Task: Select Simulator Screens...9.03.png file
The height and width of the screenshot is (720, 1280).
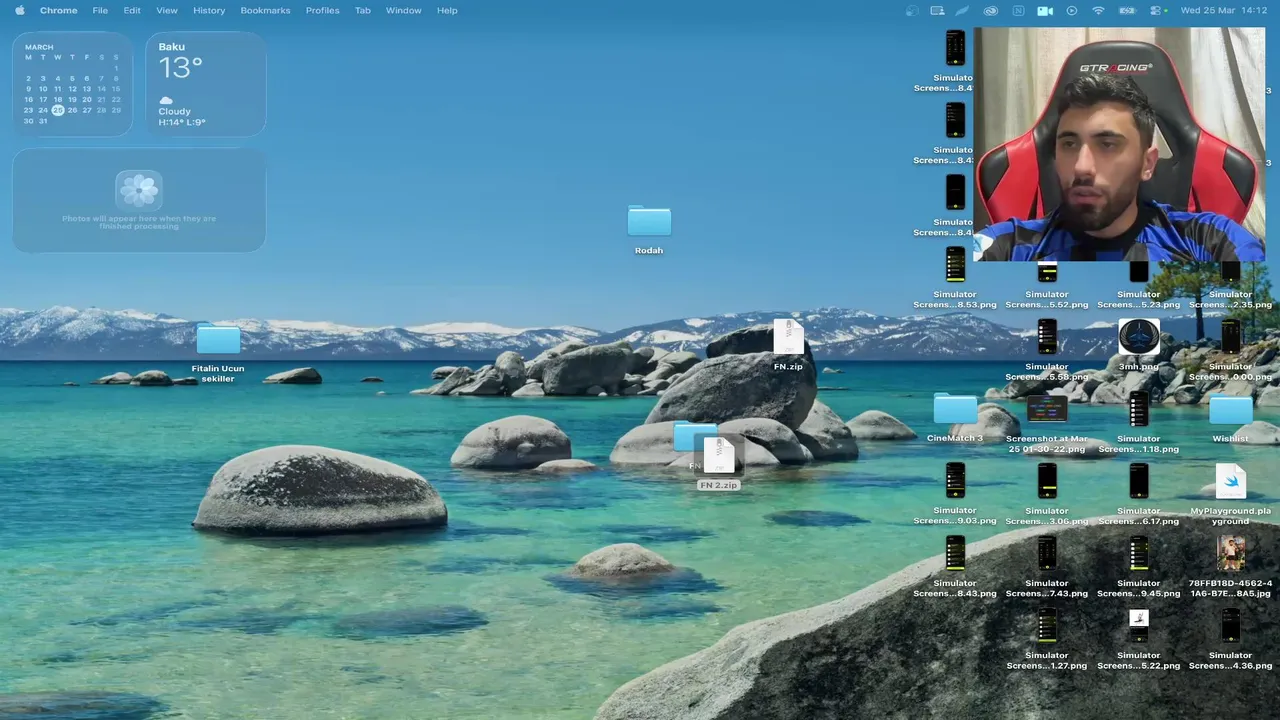Action: (x=955, y=481)
